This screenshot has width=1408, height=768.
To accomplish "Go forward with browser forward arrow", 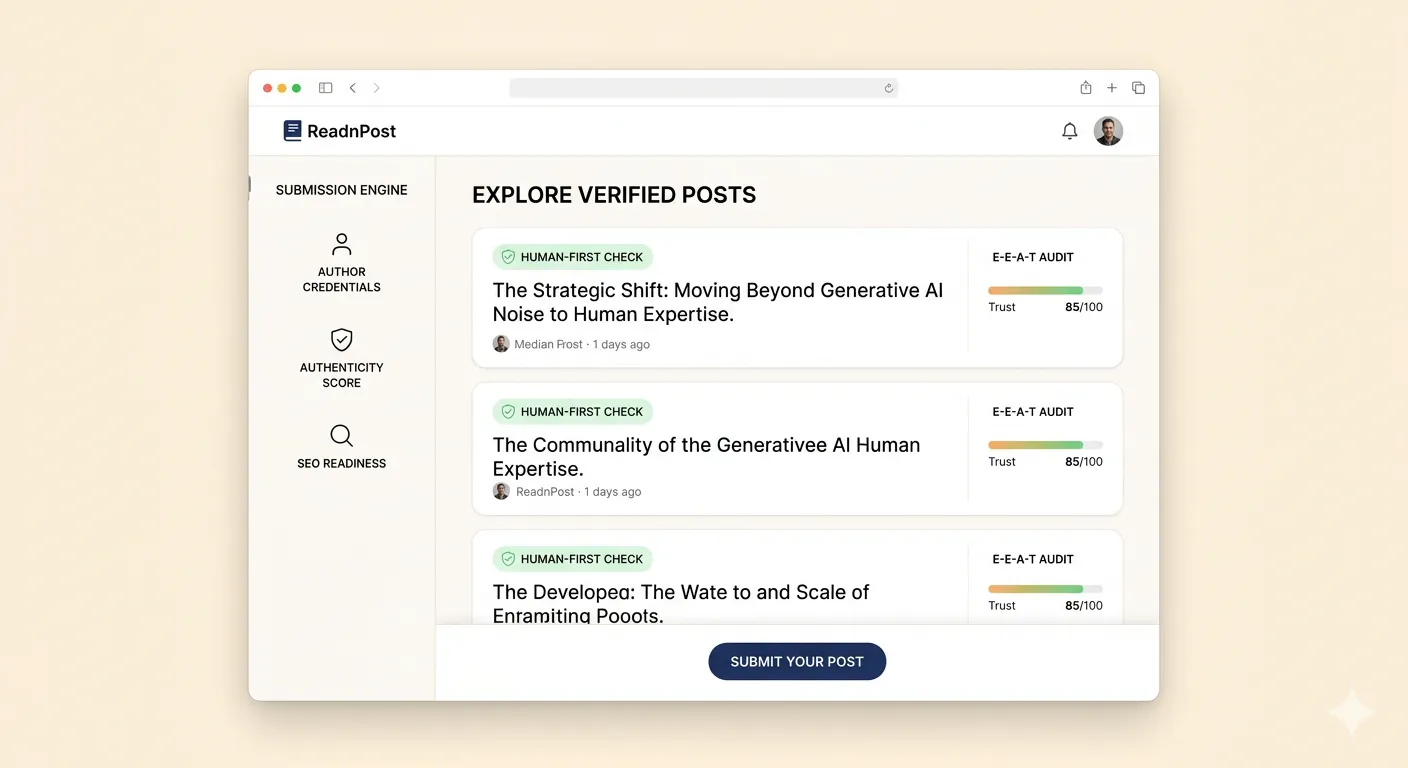I will coord(377,88).
